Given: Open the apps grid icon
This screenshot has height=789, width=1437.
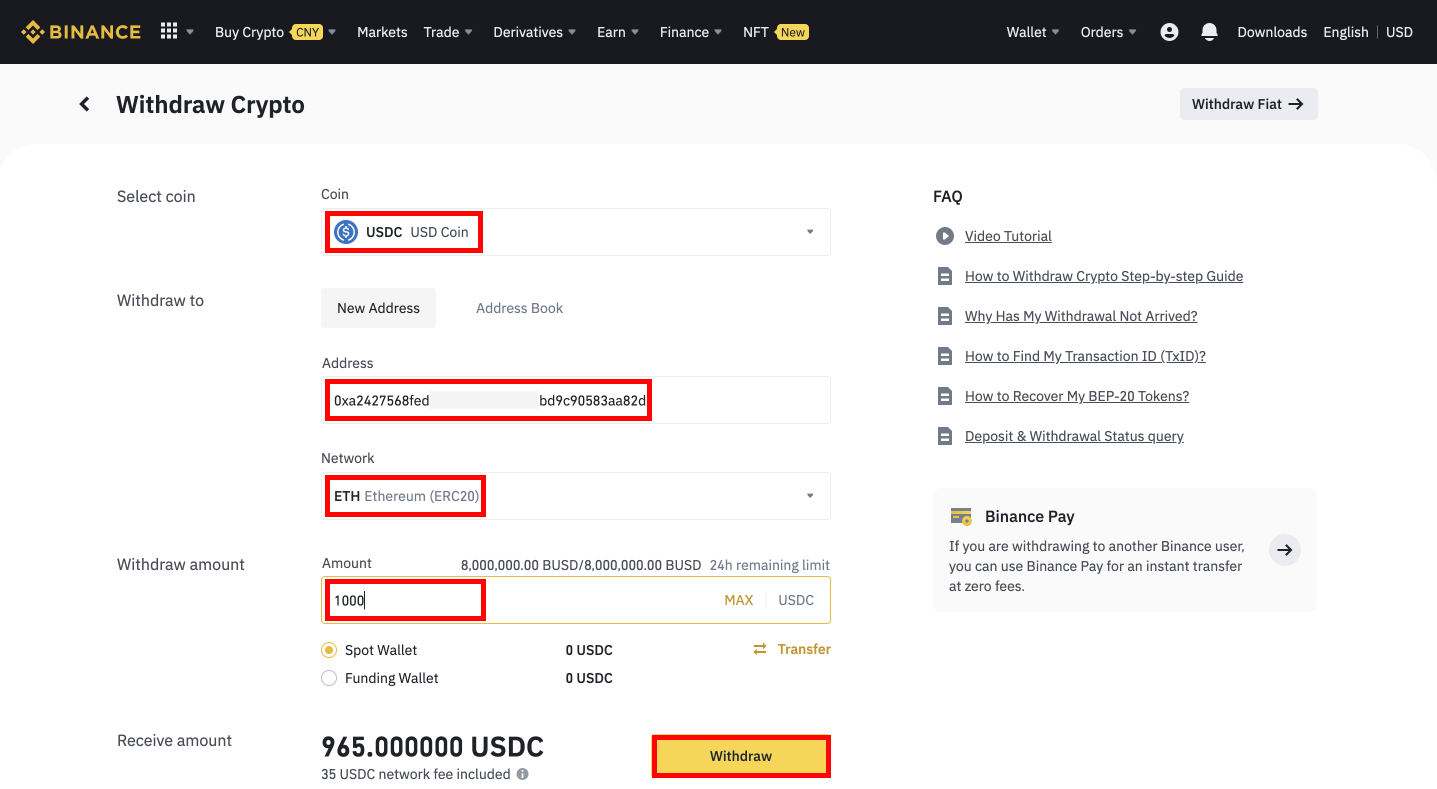Looking at the screenshot, I should pyautogui.click(x=168, y=31).
